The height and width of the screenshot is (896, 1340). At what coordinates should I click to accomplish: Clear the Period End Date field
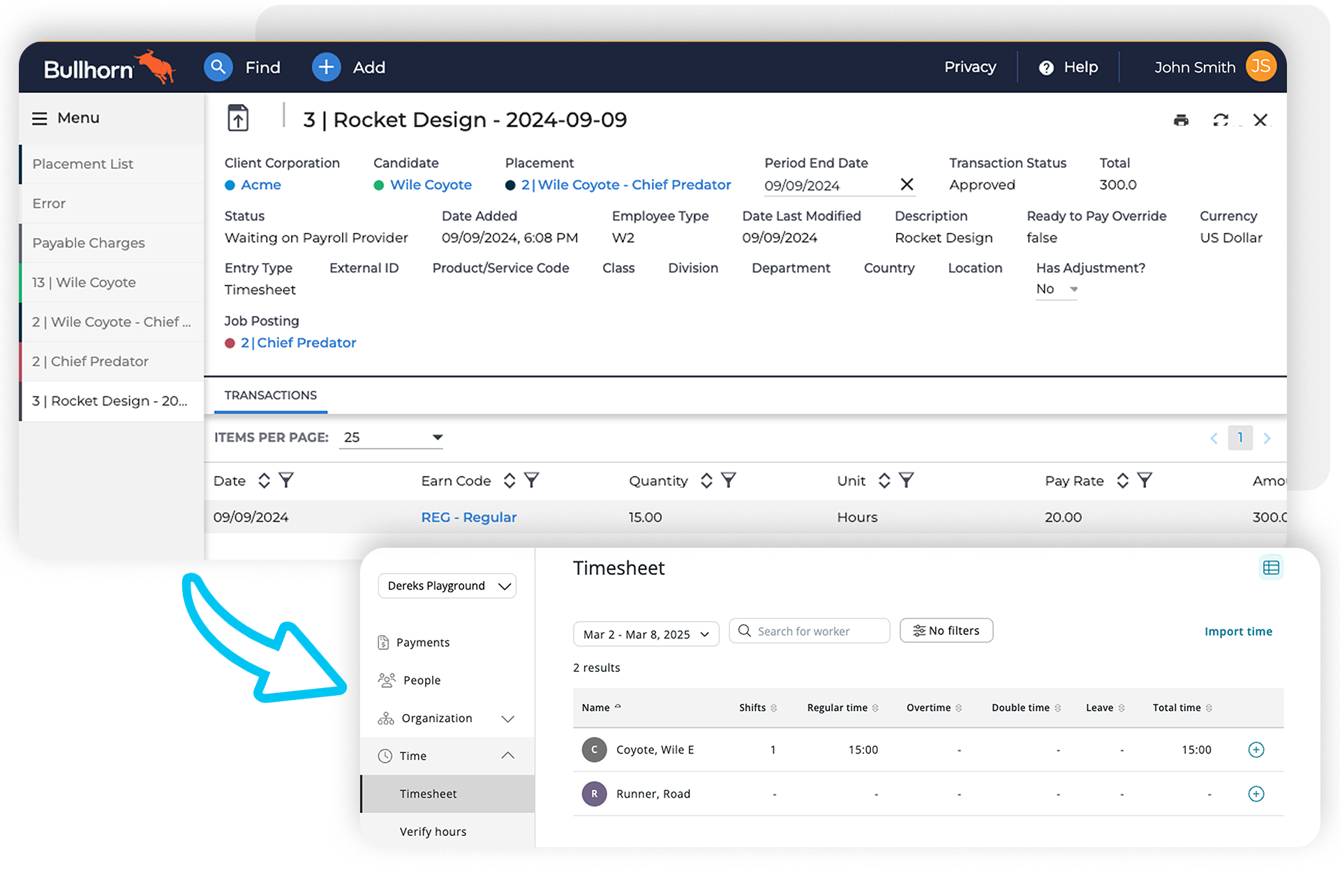907,184
